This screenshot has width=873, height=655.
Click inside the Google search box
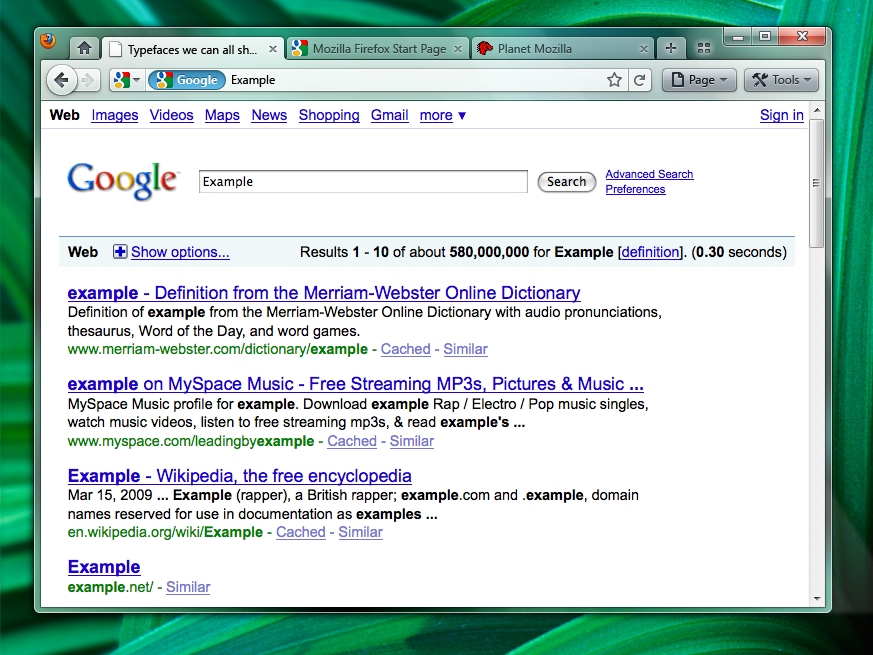(x=362, y=181)
